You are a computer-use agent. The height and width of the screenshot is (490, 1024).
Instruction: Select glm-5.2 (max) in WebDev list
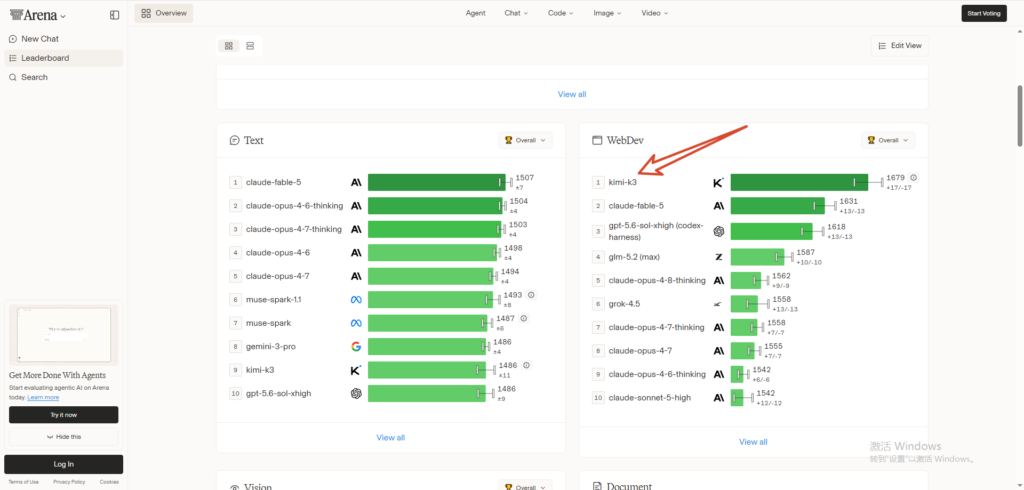634,257
